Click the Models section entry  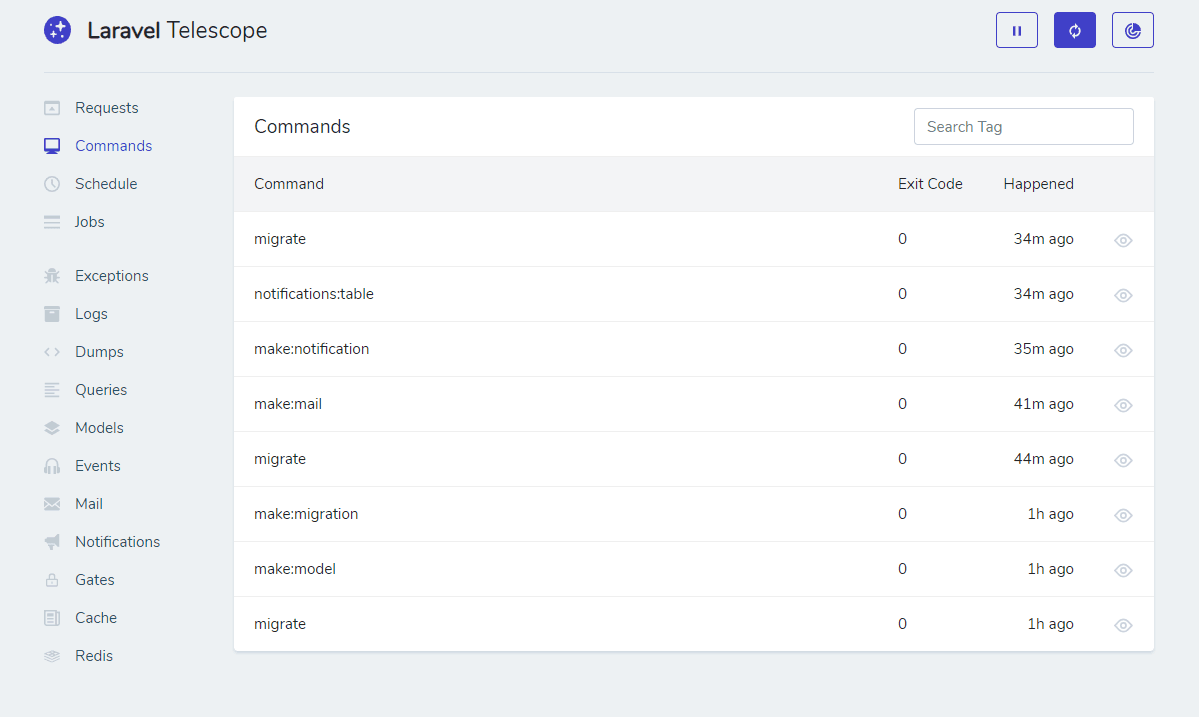click(99, 427)
